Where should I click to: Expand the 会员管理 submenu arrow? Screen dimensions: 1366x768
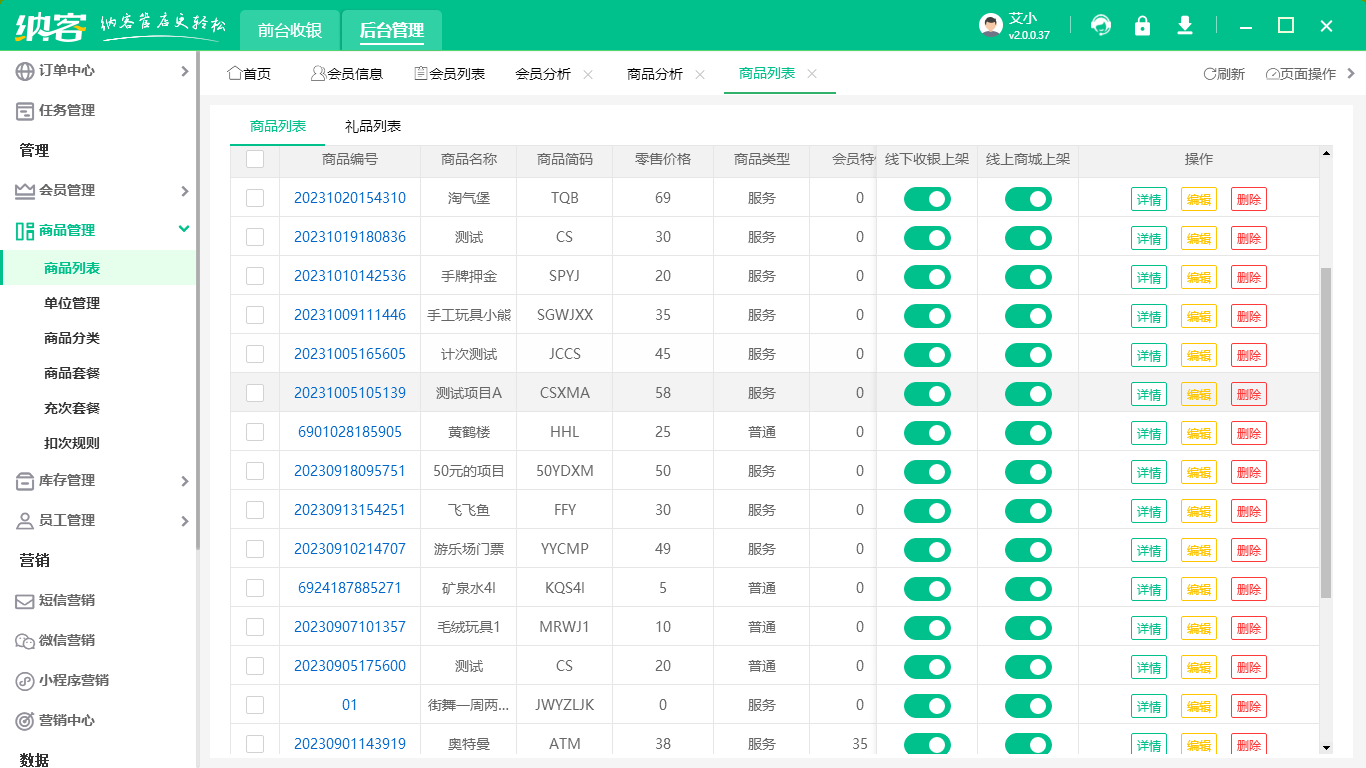[184, 191]
